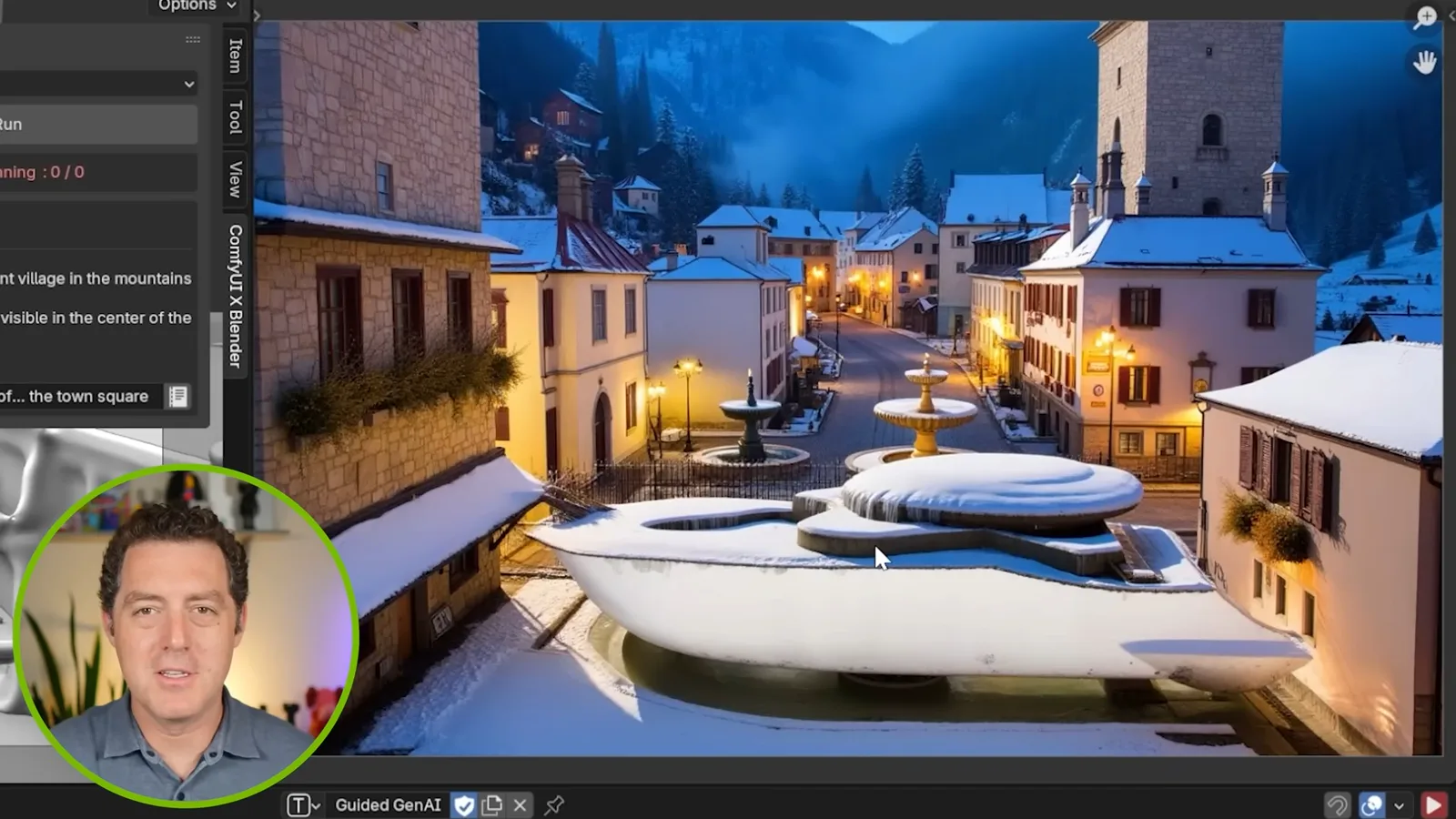
Task: Click the text datablock type icon
Action: [298, 805]
